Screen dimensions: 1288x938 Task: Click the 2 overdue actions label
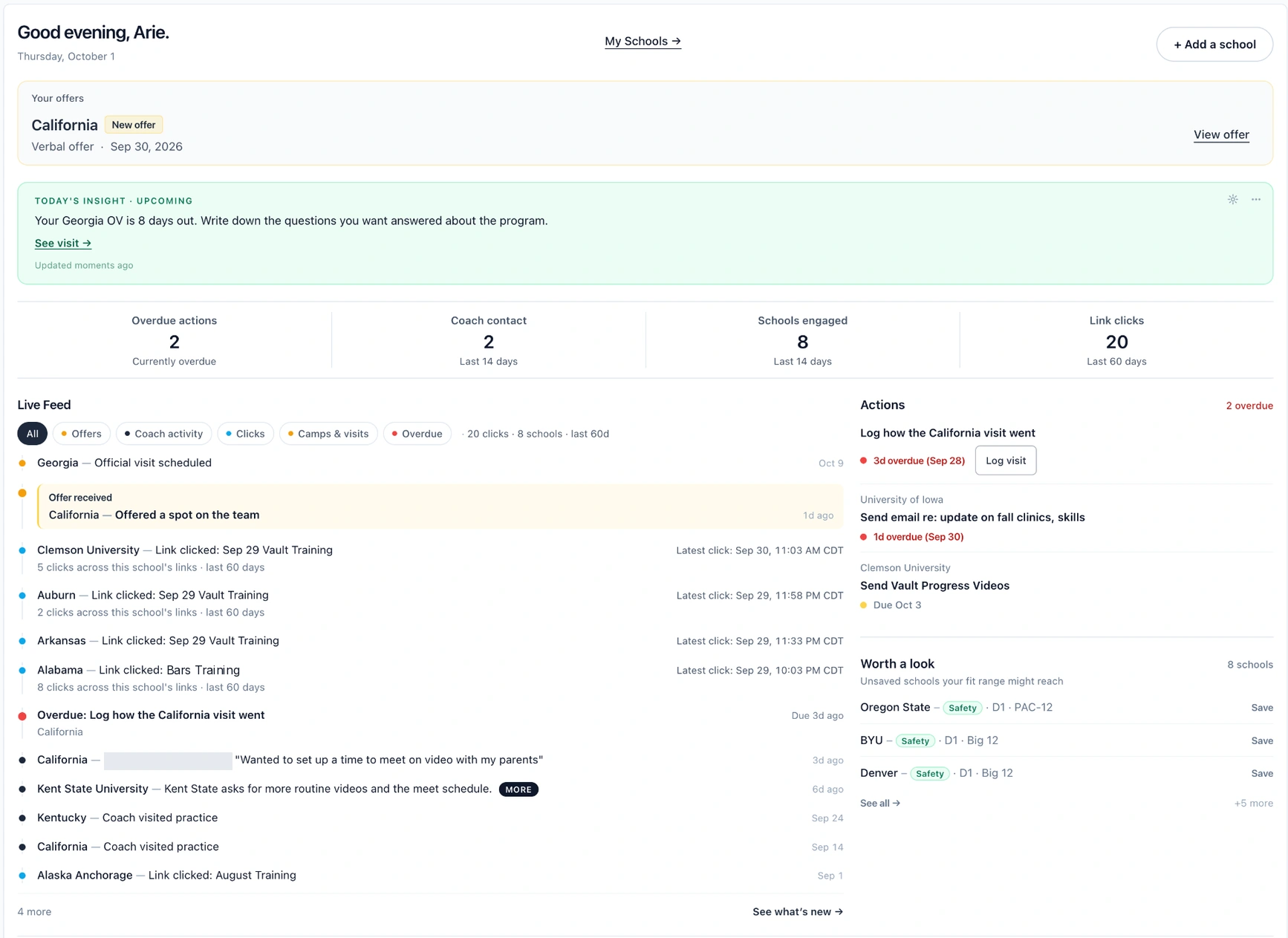click(x=1249, y=406)
